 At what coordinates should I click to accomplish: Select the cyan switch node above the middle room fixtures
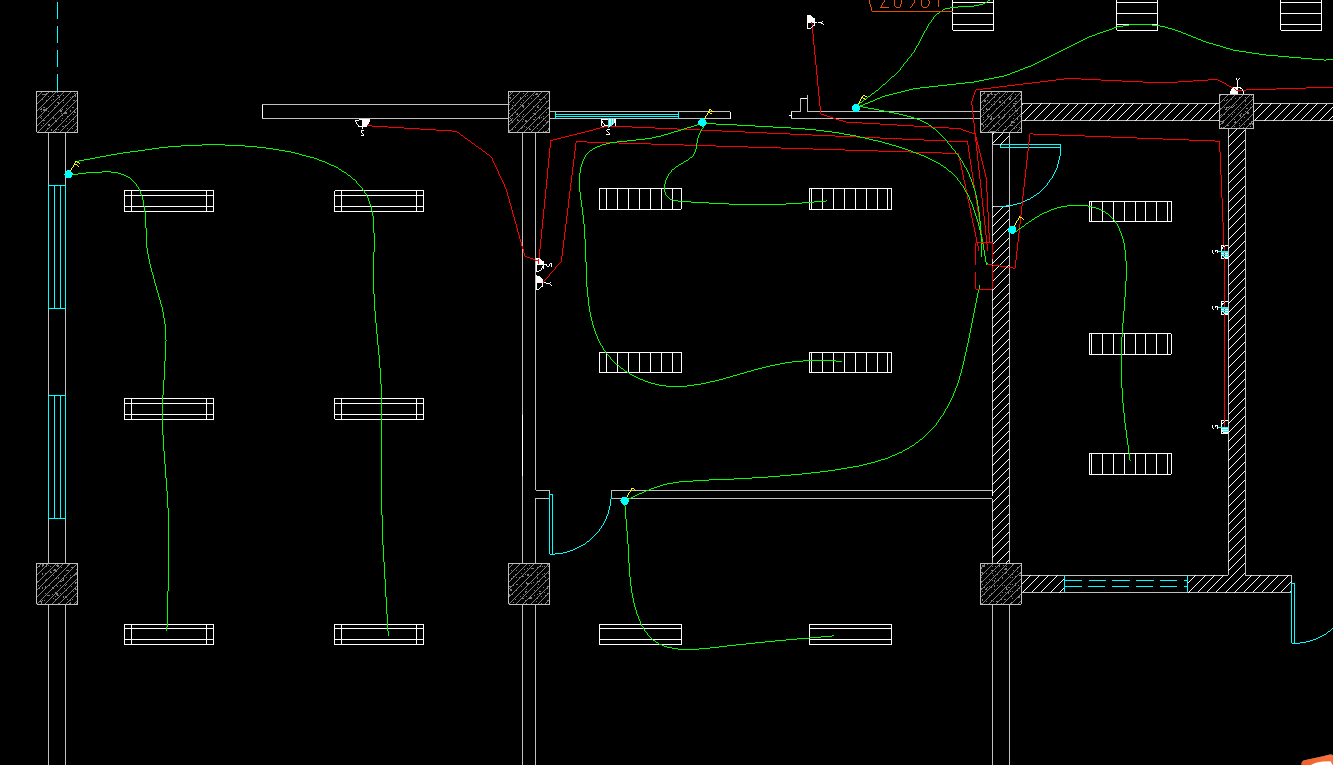point(702,122)
